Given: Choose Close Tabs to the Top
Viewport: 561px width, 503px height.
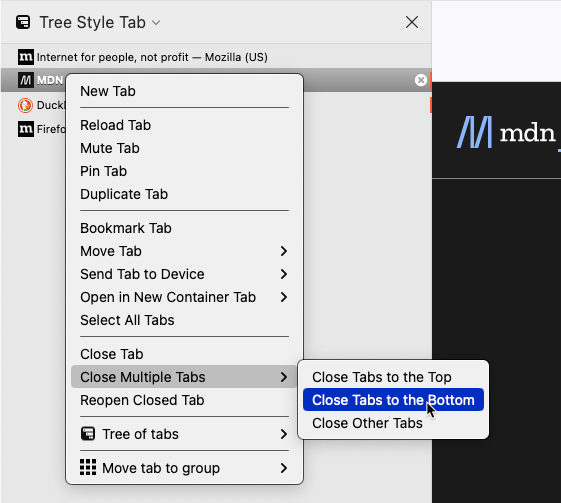Looking at the screenshot, I should [x=393, y=377].
